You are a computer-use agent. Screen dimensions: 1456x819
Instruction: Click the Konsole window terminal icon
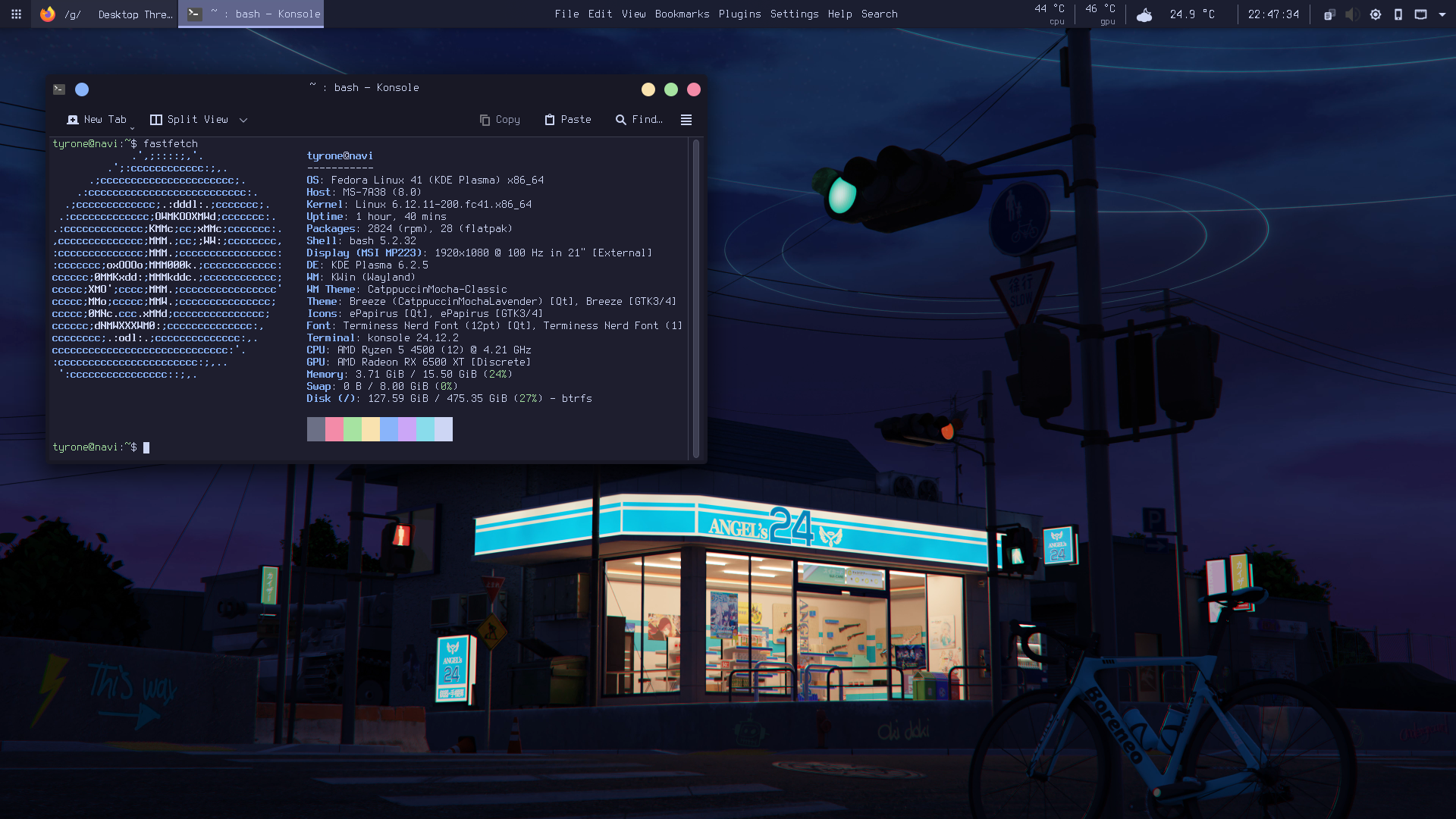tap(59, 89)
